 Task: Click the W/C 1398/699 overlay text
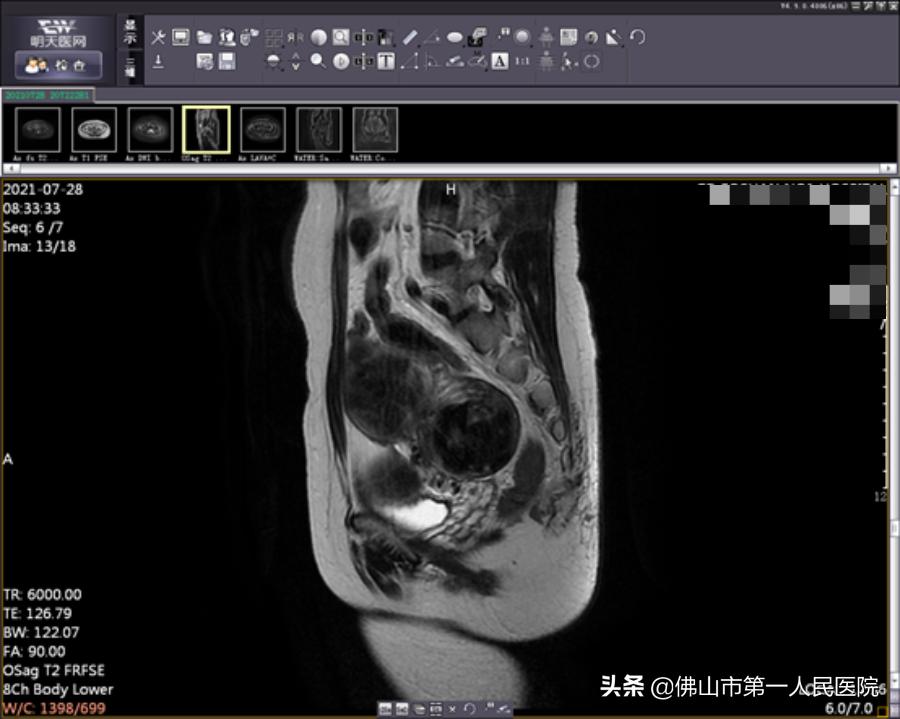pyautogui.click(x=54, y=708)
